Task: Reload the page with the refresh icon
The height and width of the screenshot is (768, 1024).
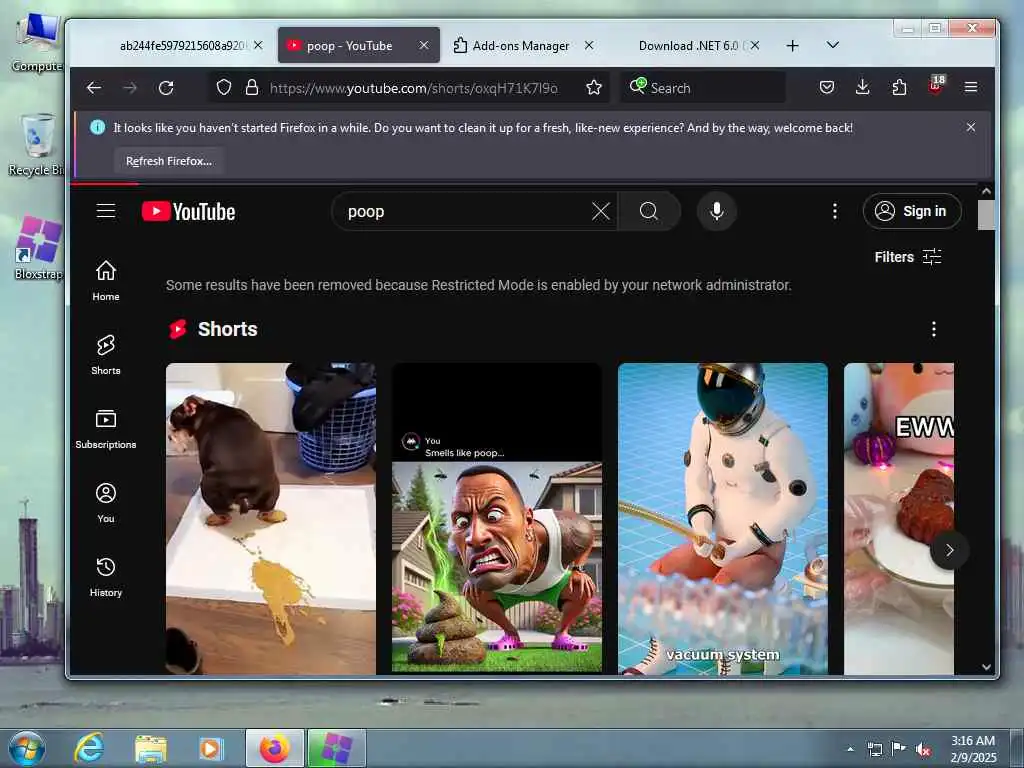Action: click(x=166, y=88)
